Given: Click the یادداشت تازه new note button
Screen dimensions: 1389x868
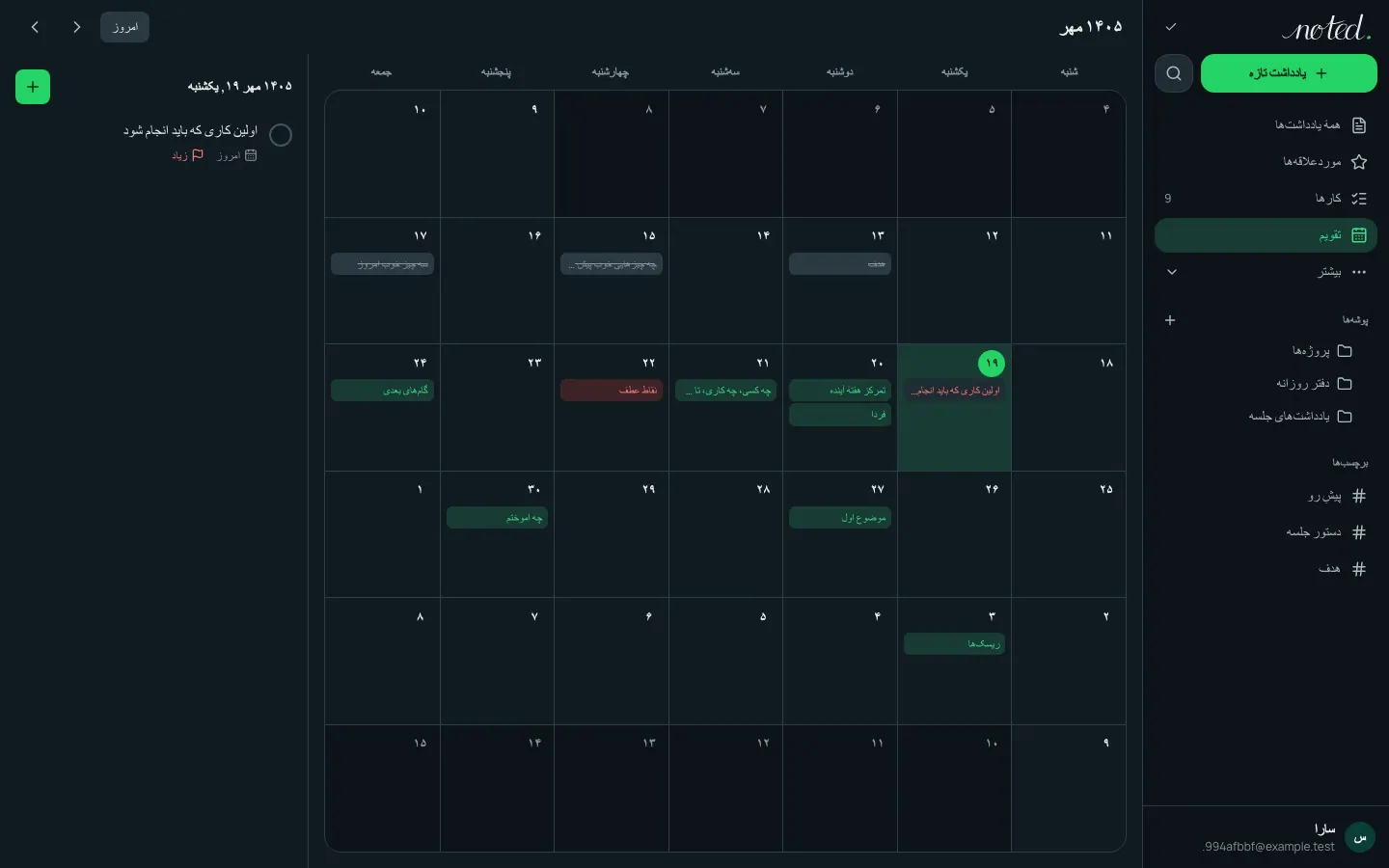Looking at the screenshot, I should click(1289, 73).
